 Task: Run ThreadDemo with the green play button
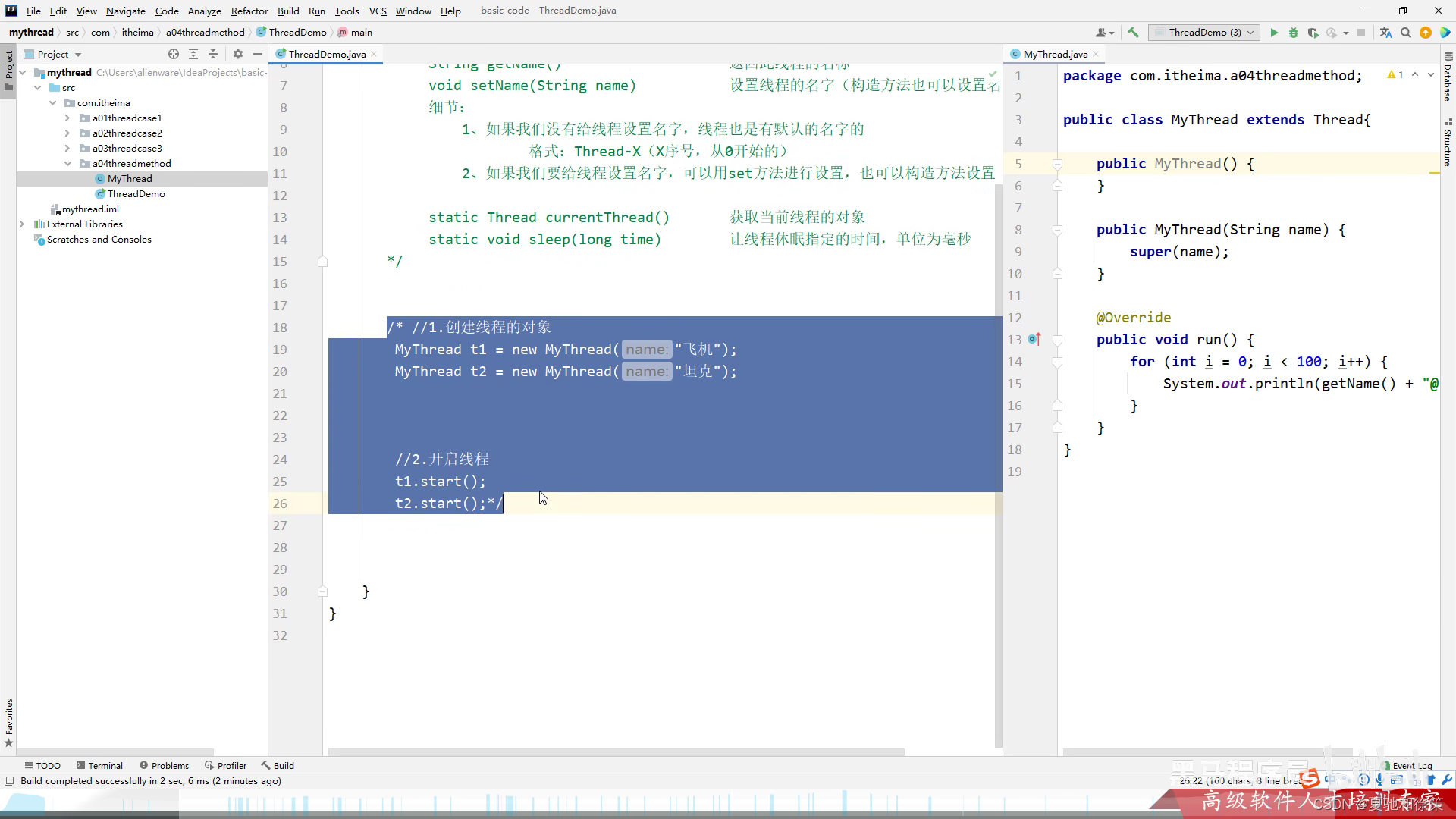click(1274, 33)
